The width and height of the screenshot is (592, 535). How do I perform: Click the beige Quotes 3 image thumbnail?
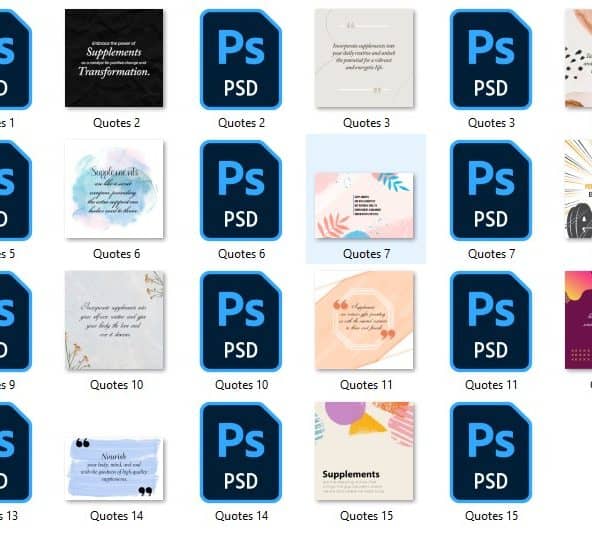364,58
